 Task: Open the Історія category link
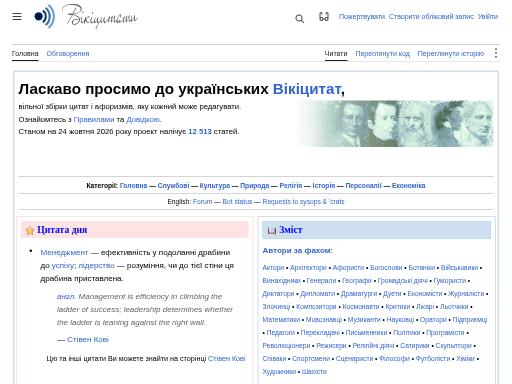(324, 186)
